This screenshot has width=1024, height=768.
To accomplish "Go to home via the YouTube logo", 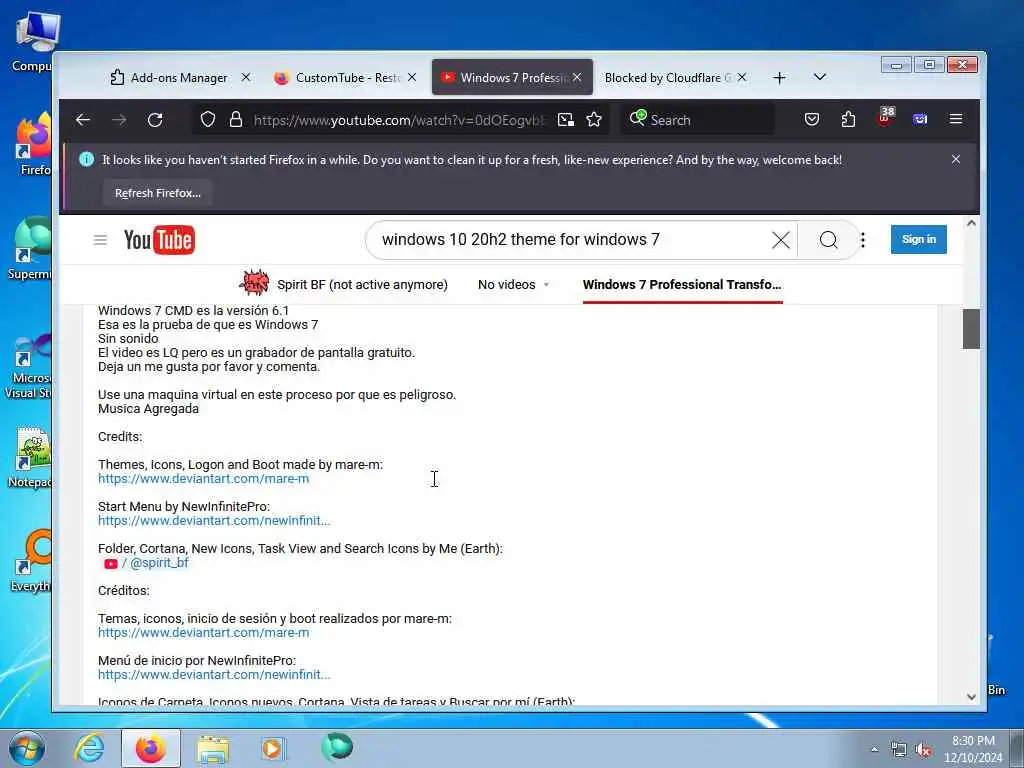I will [159, 240].
